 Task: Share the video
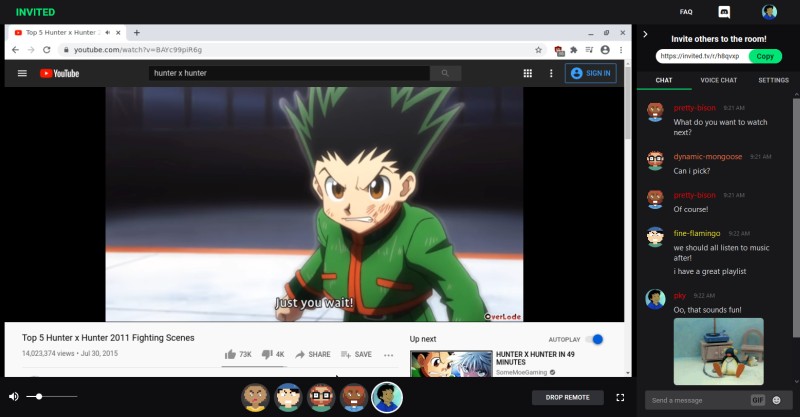click(x=313, y=354)
